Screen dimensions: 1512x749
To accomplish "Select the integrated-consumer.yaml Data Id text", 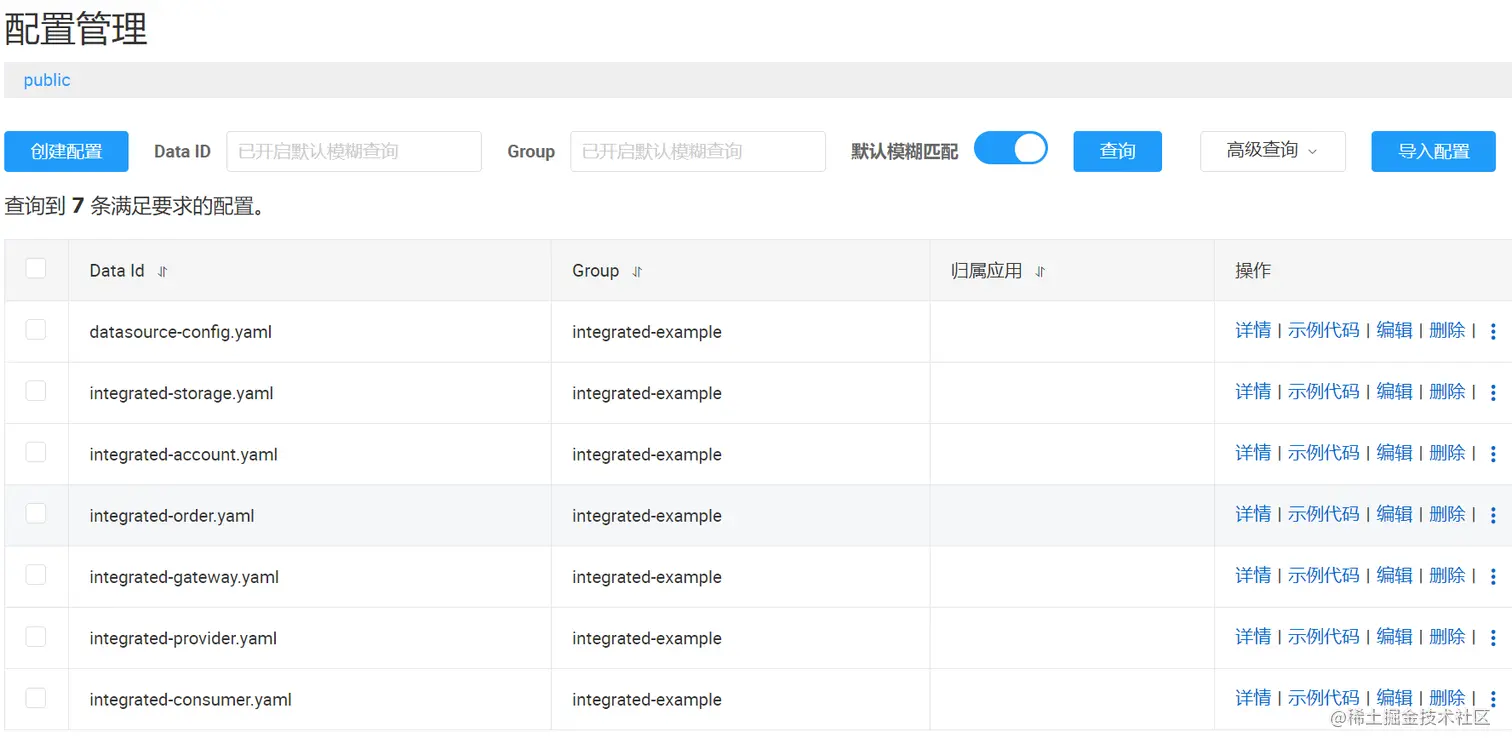I will coord(191,700).
